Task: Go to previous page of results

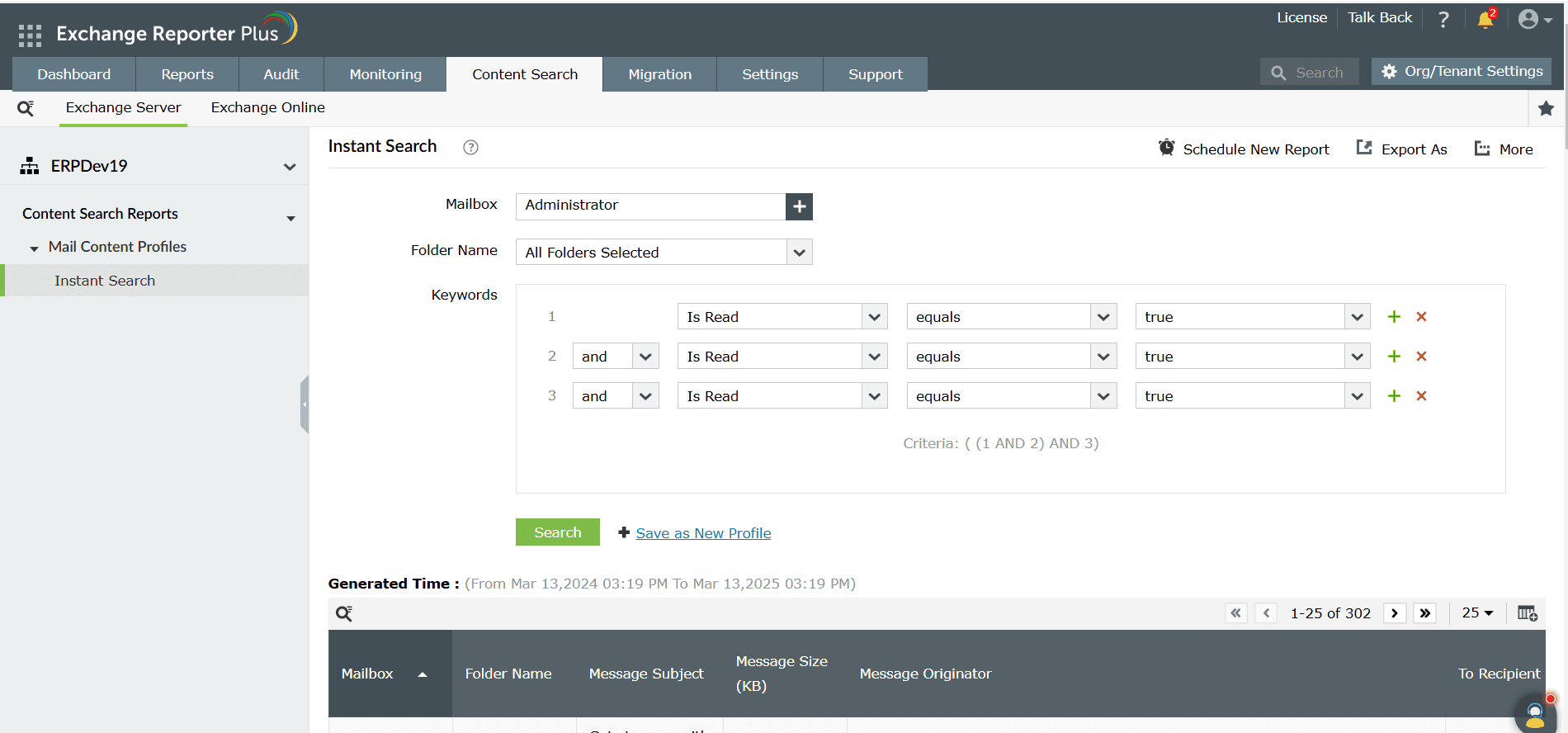Action: (x=1266, y=613)
